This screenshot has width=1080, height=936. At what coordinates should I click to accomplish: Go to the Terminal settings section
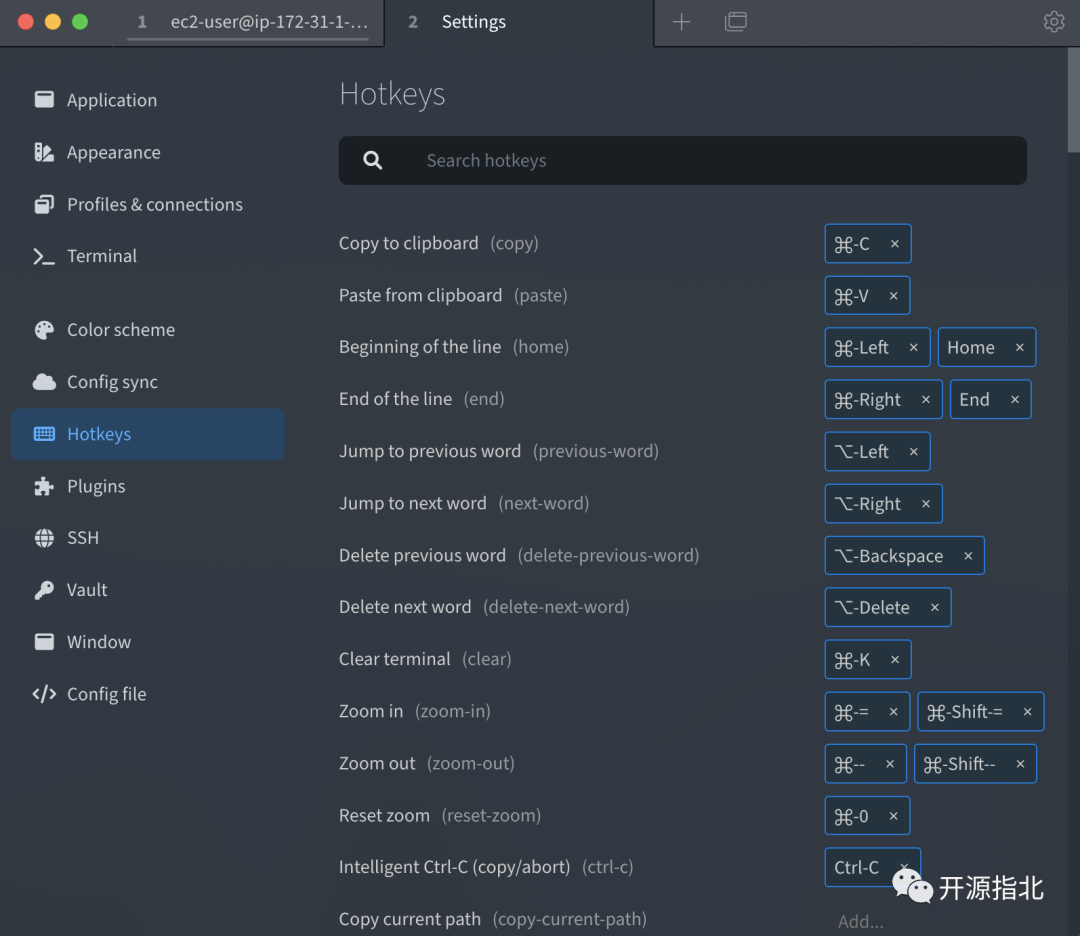[x=101, y=256]
